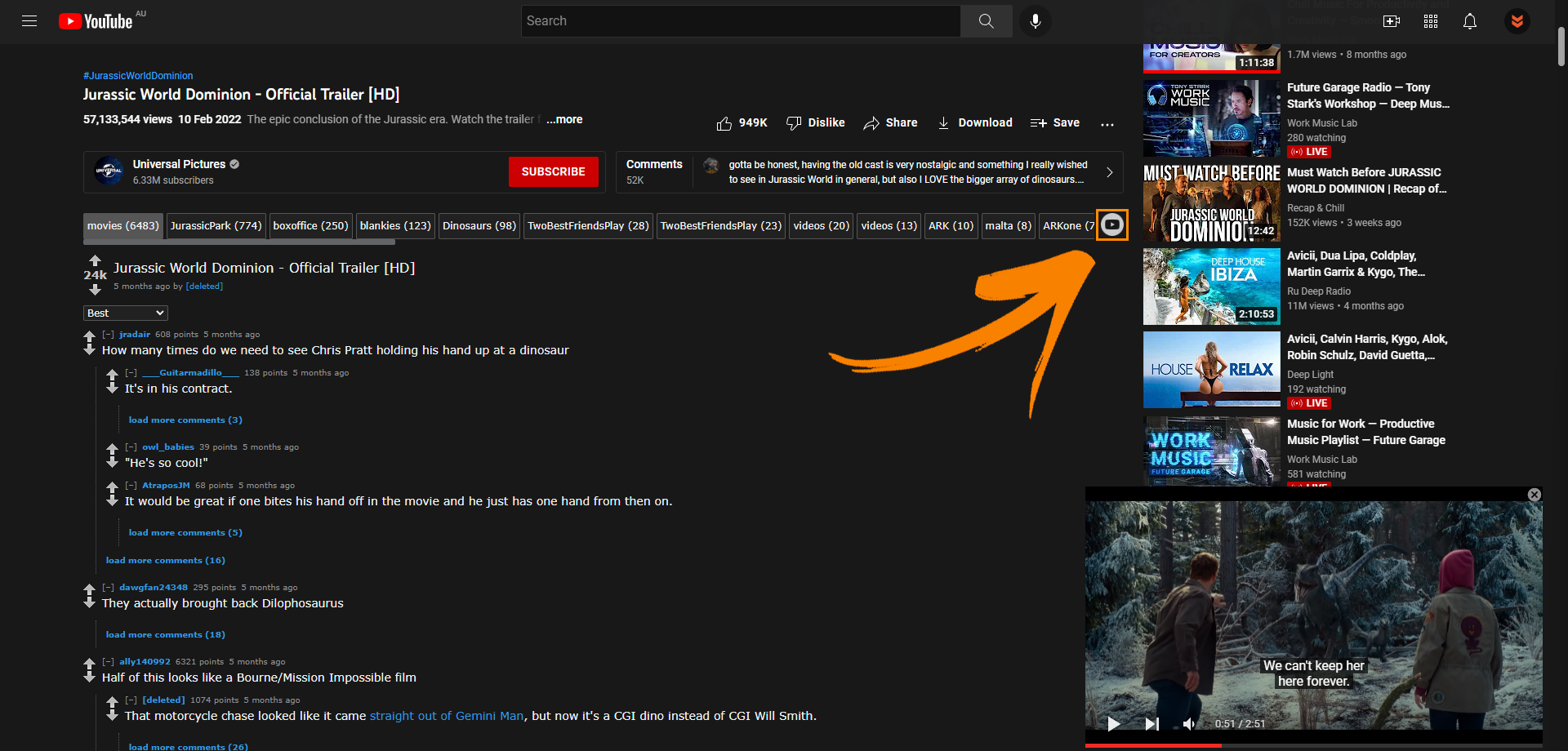
Task: Open more actions three-dot menu
Action: click(x=1107, y=124)
